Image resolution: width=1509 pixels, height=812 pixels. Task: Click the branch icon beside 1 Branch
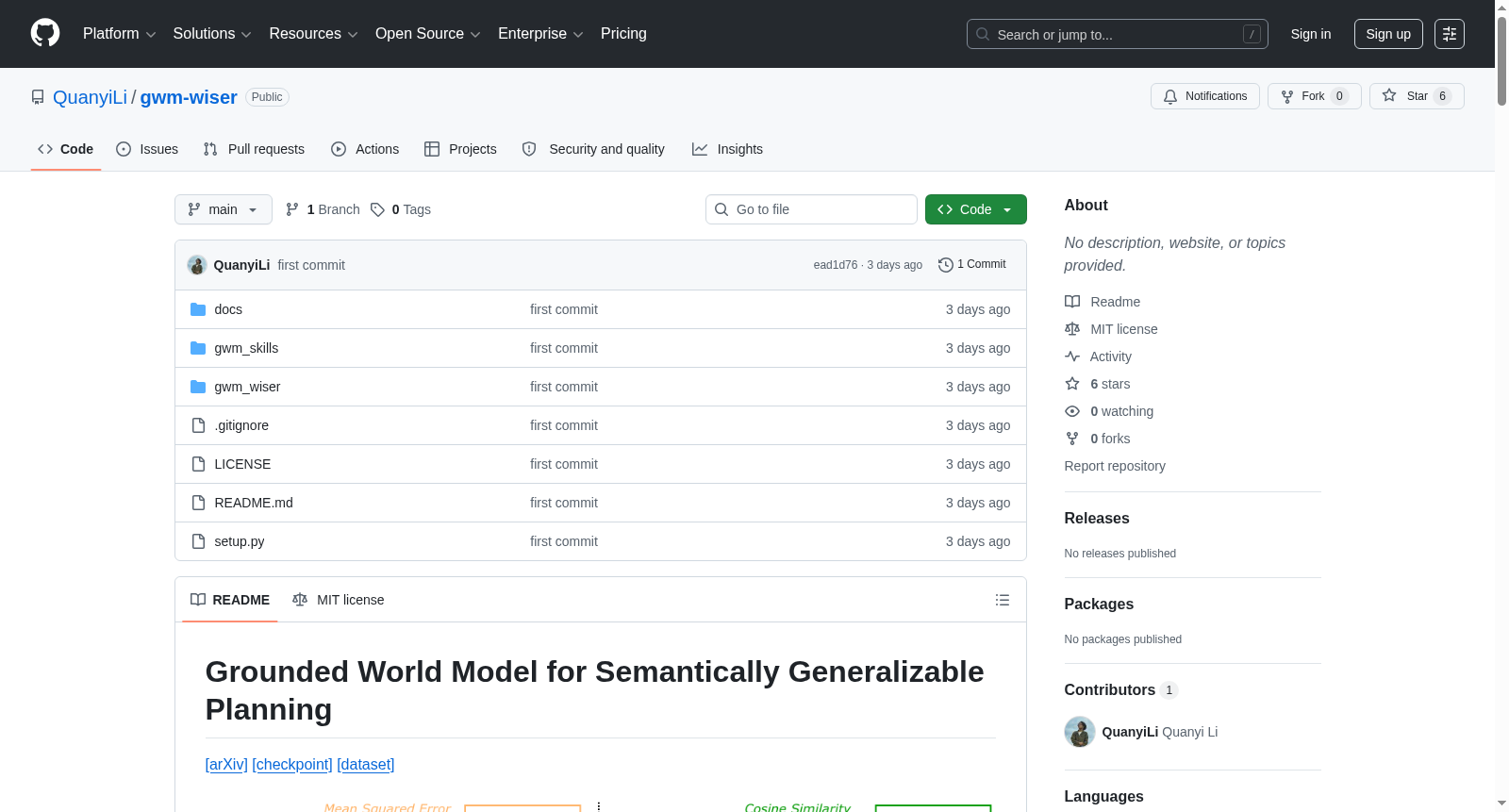[292, 209]
